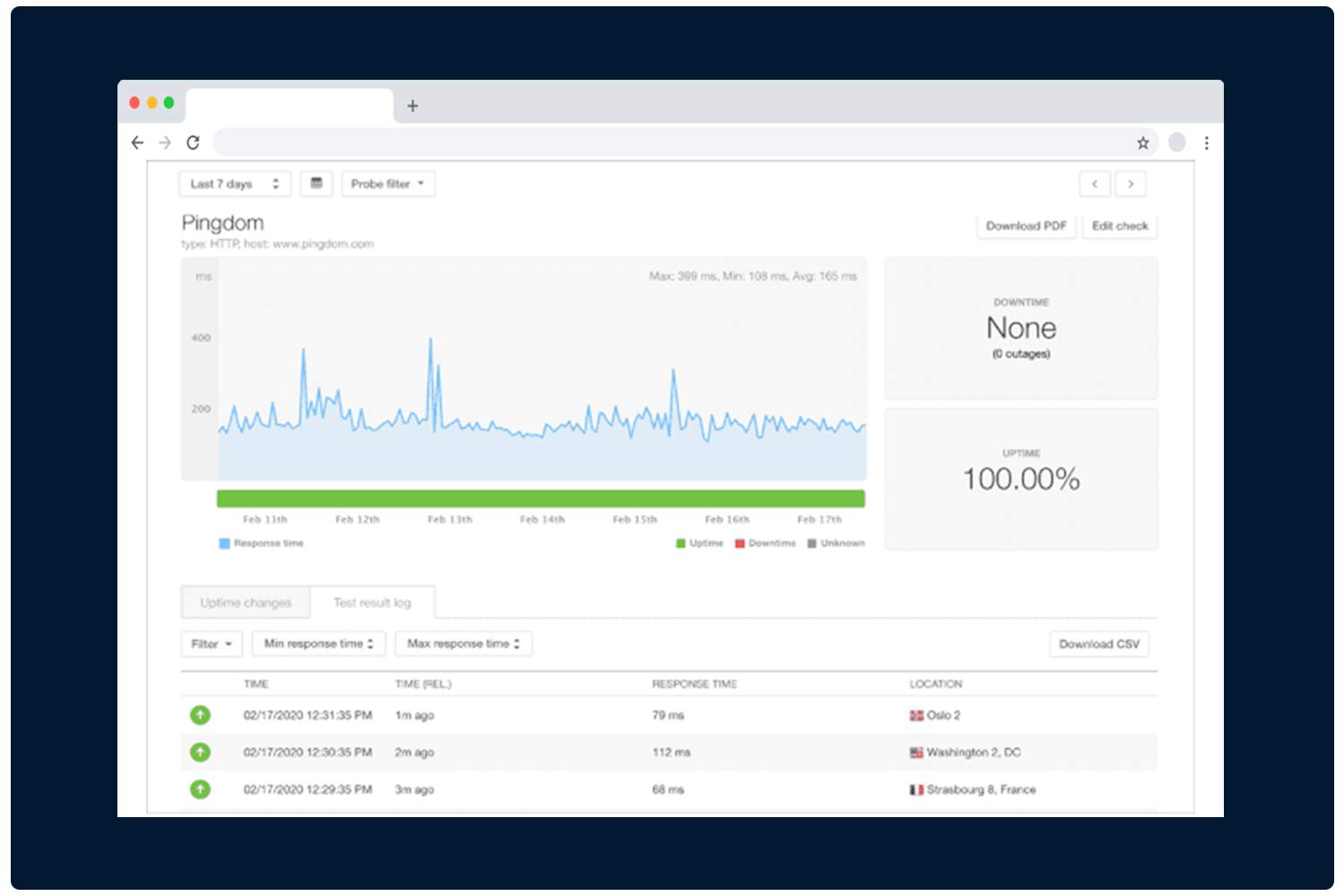This screenshot has height=896, width=1344.
Task: Open the Filter dropdown in log
Action: click(x=211, y=643)
